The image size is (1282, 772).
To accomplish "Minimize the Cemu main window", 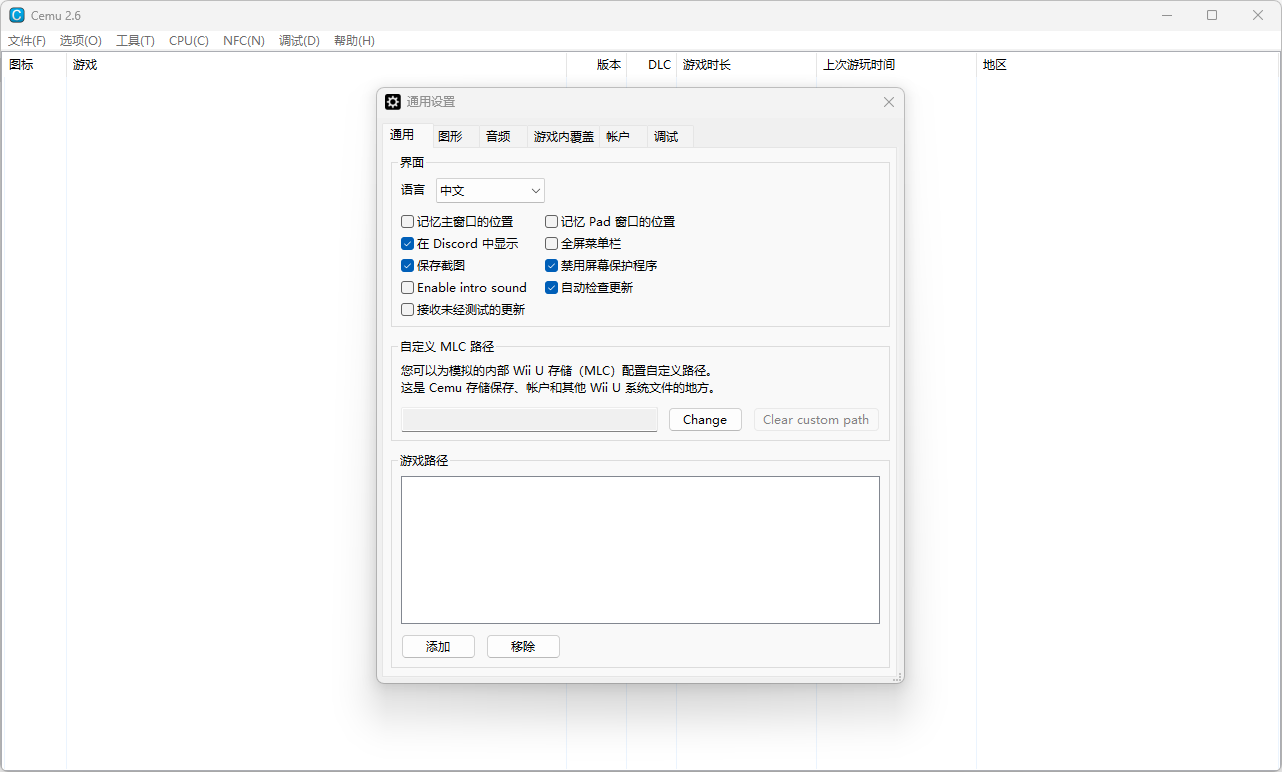I will (x=1166, y=15).
